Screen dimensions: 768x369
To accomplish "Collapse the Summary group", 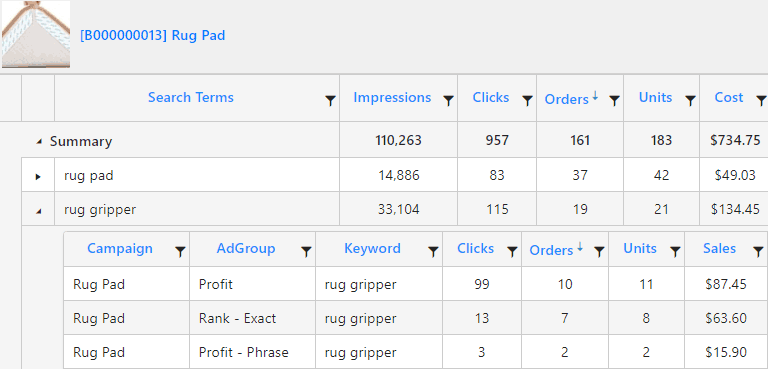I will 39,142.
